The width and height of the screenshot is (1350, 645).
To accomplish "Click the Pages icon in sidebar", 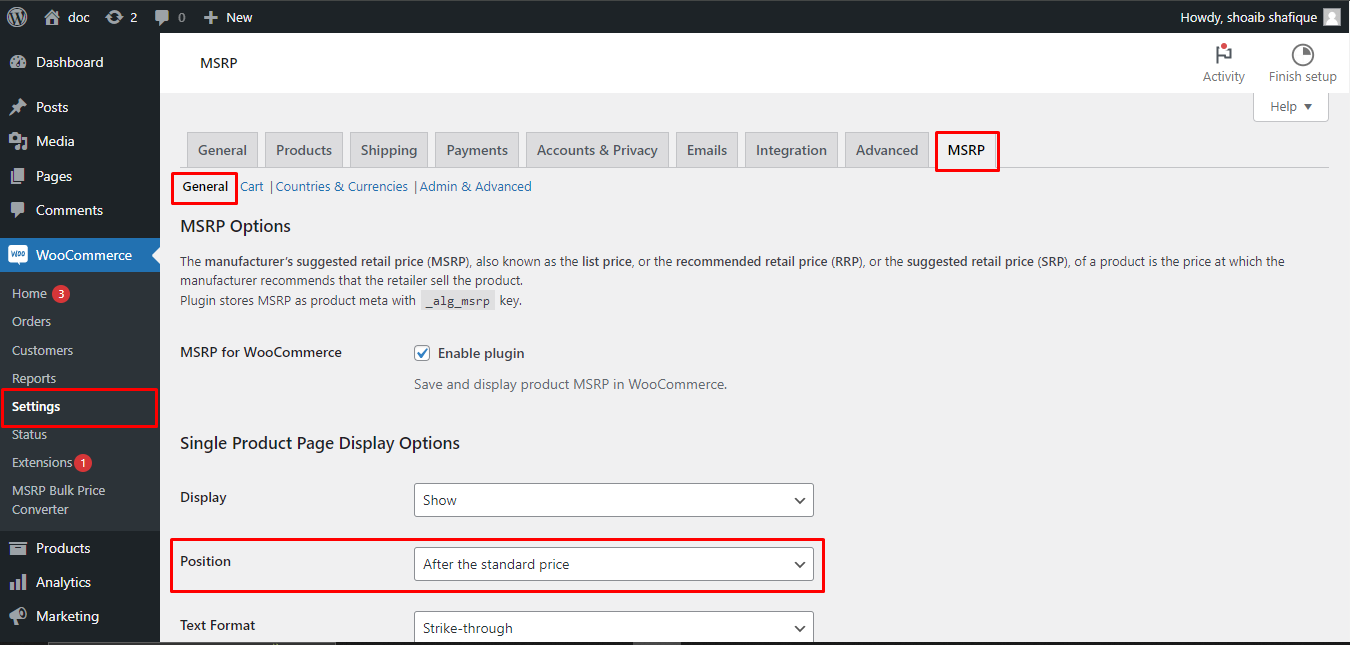I will click(x=18, y=176).
